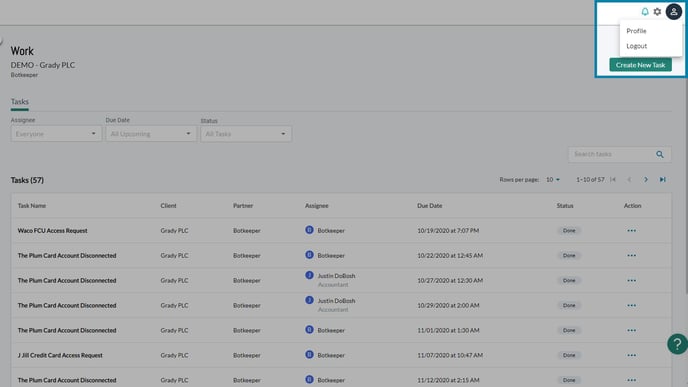
Task: Select Logout from the account menu
Action: click(x=637, y=46)
